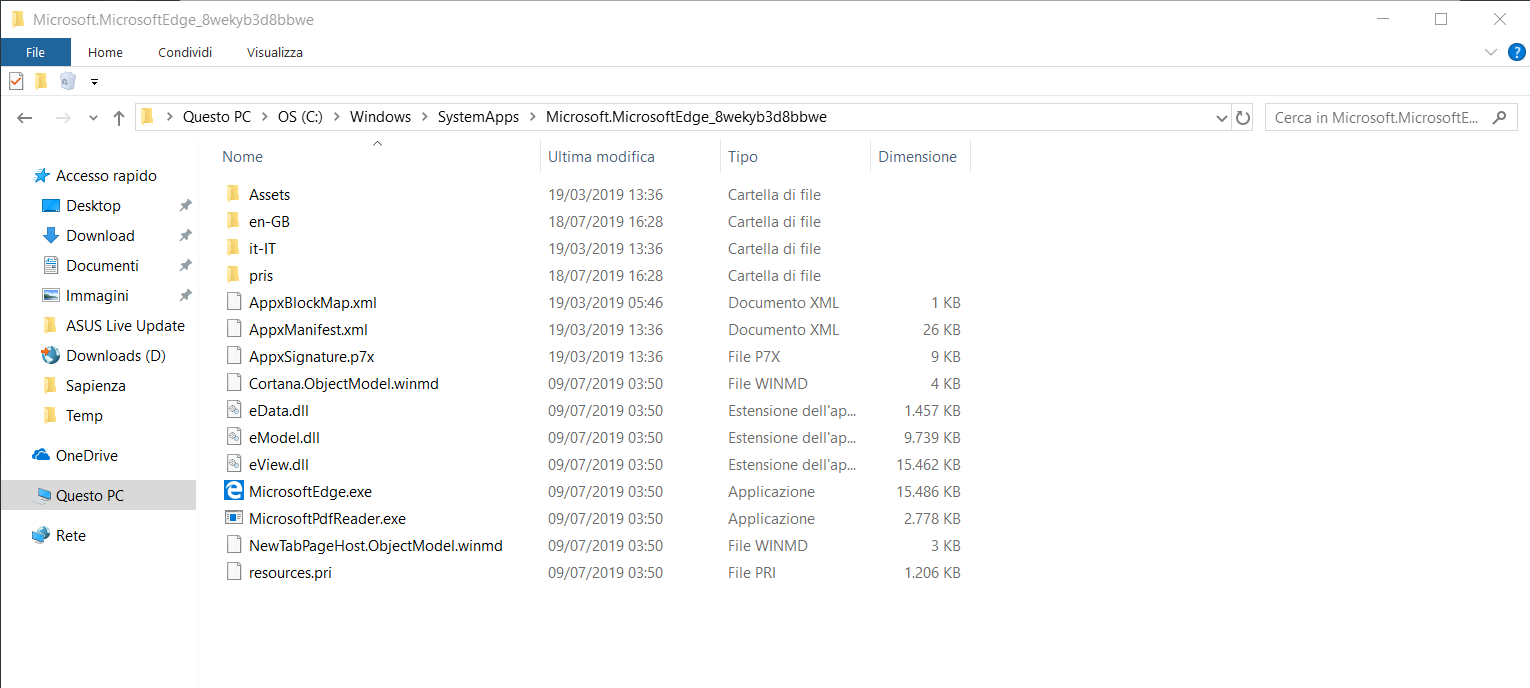Click the search field Cerca in Microsoft.MicrosoftEdge
Viewport: 1530px width, 688px height.
(1375, 118)
